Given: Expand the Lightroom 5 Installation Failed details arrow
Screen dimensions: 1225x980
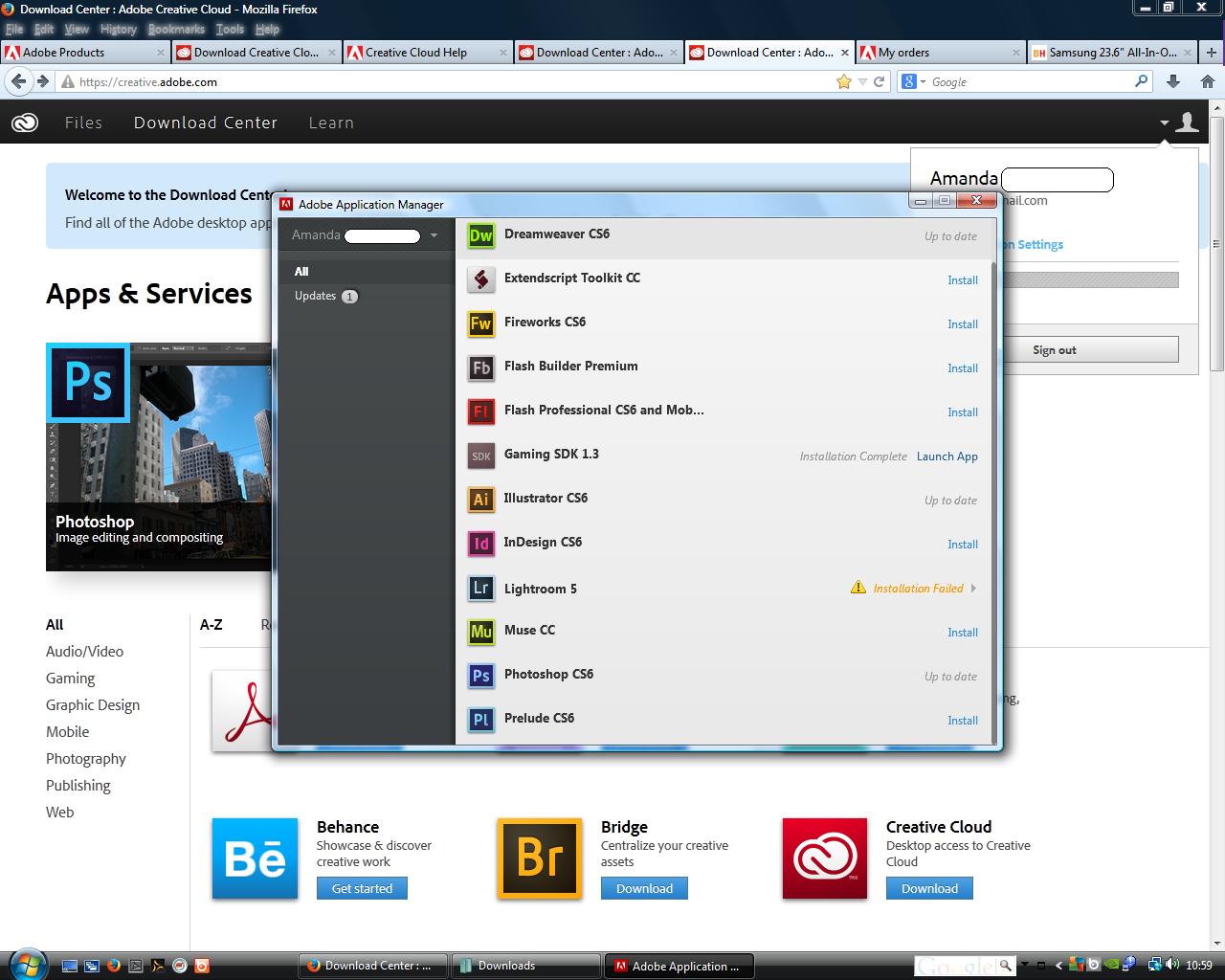Looking at the screenshot, I should [973, 588].
